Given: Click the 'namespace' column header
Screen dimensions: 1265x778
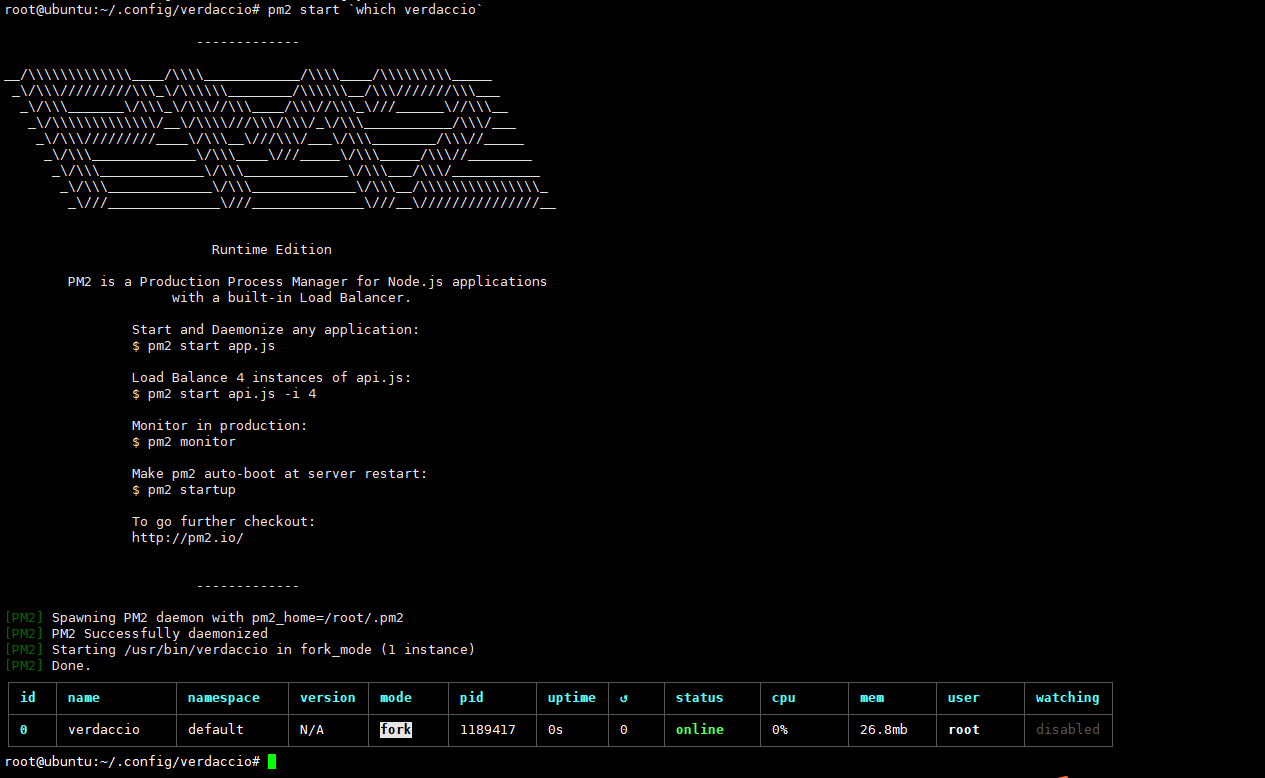Looking at the screenshot, I should (x=224, y=698).
